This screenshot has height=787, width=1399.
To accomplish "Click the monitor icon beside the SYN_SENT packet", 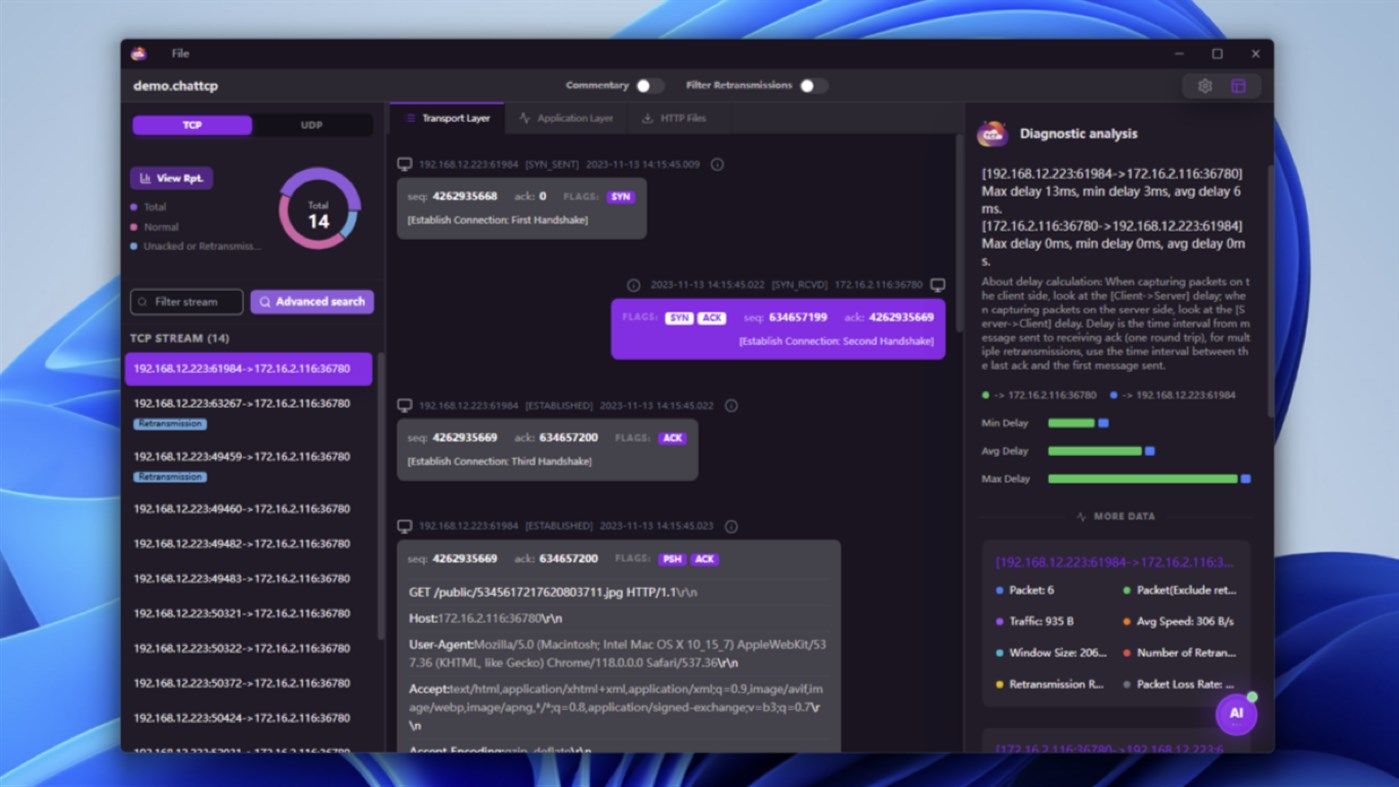I will pyautogui.click(x=404, y=164).
